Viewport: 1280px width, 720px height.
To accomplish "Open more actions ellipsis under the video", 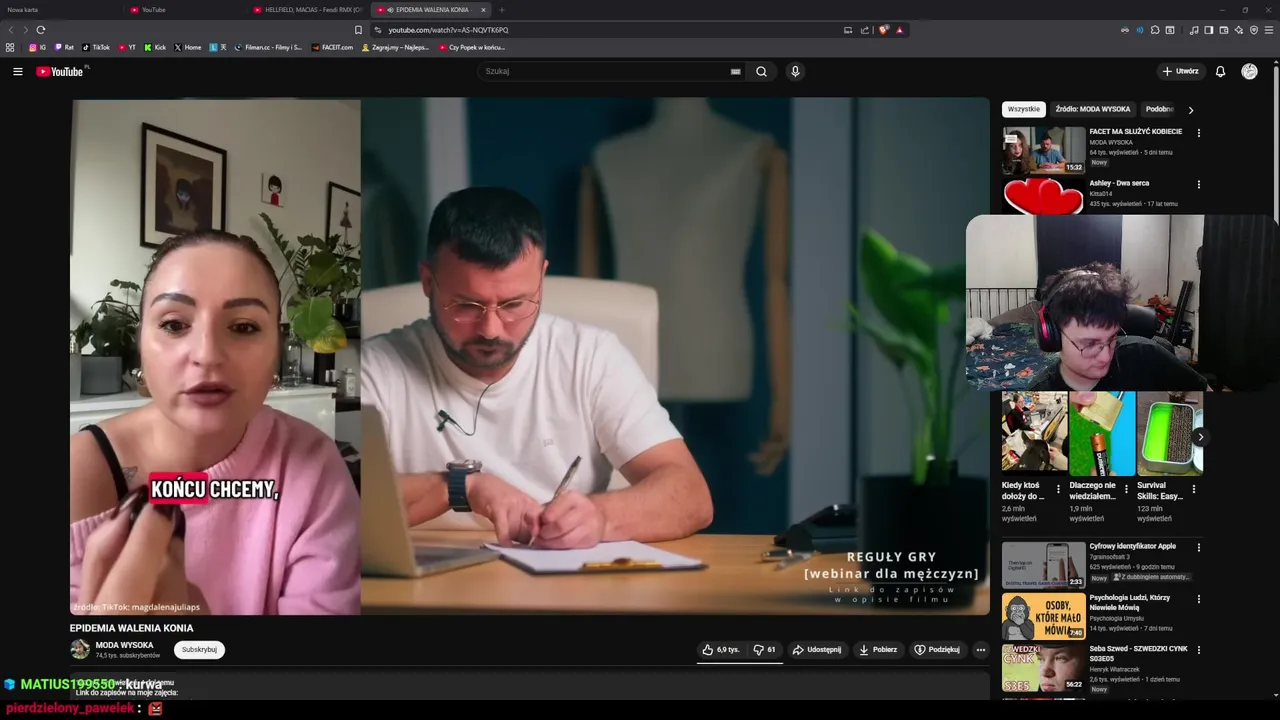I will click(980, 649).
